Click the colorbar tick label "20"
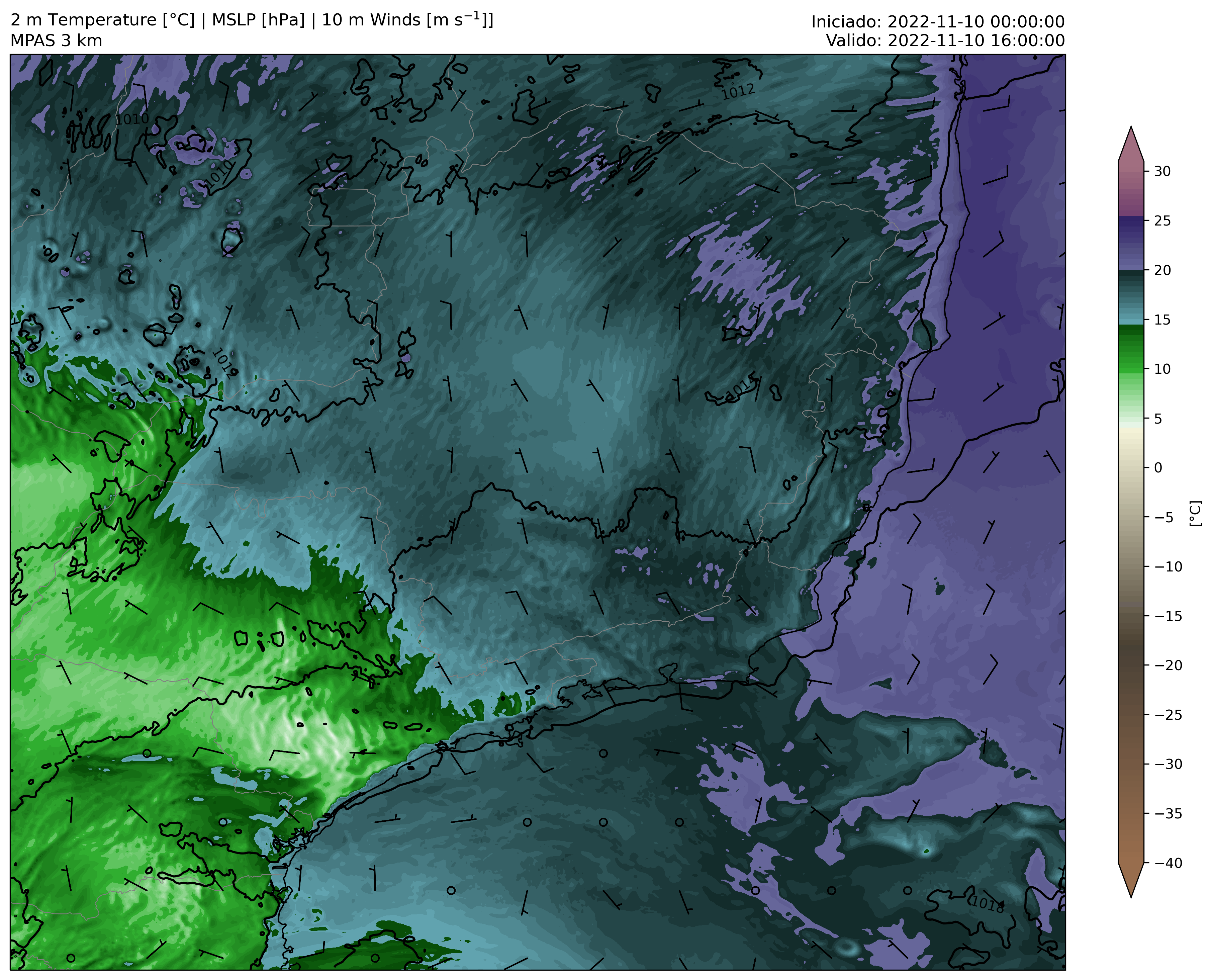 click(1162, 270)
